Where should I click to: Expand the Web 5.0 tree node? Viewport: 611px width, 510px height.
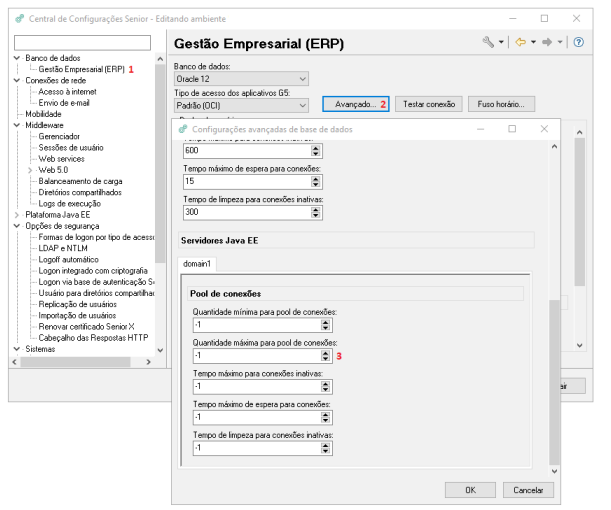[30, 170]
